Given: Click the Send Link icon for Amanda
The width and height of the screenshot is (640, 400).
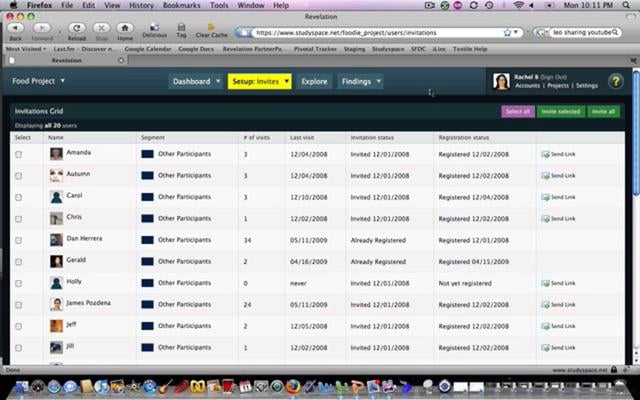Looking at the screenshot, I should point(545,154).
